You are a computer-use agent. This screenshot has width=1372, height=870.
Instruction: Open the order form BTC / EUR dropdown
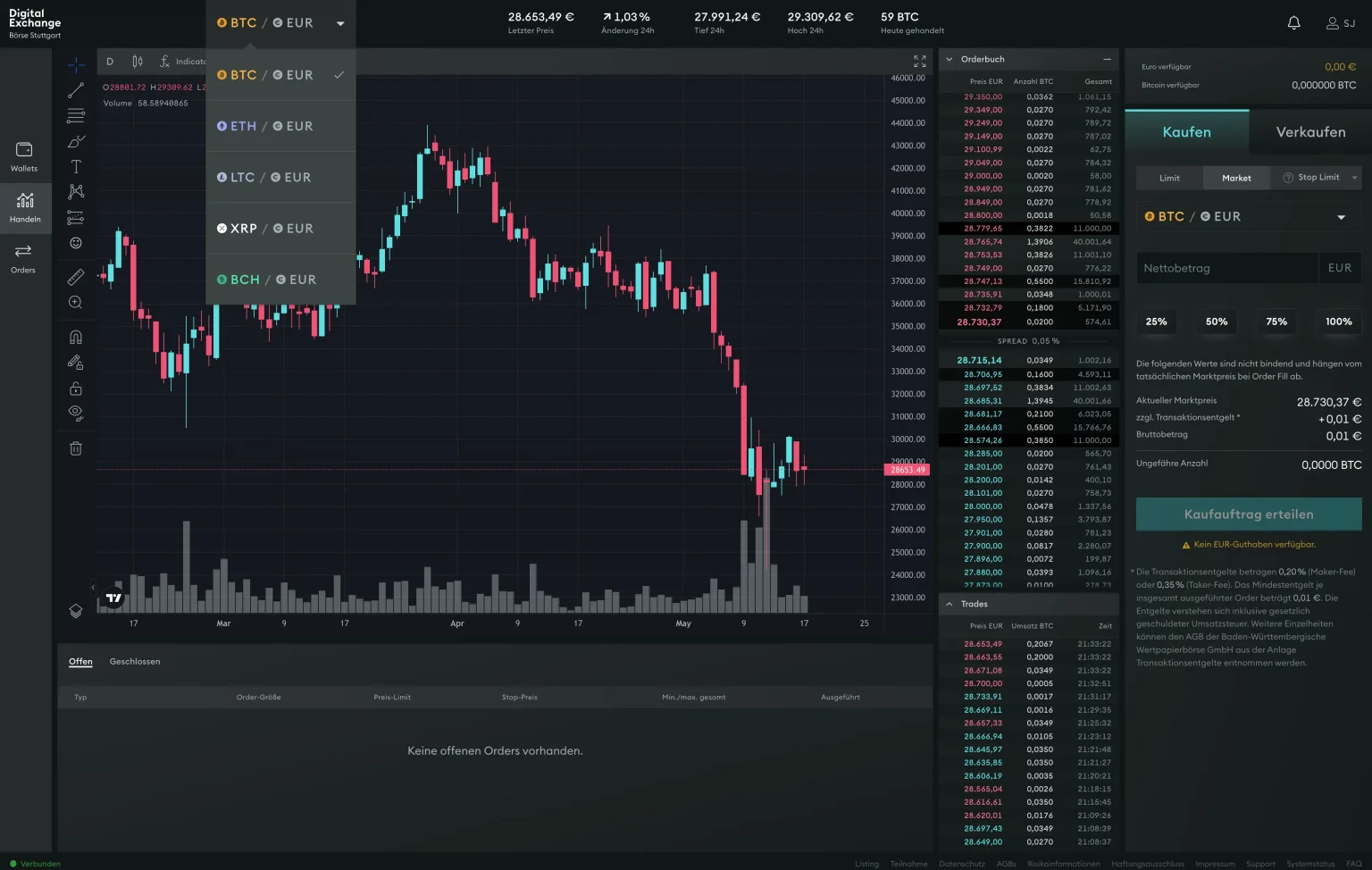[1248, 217]
